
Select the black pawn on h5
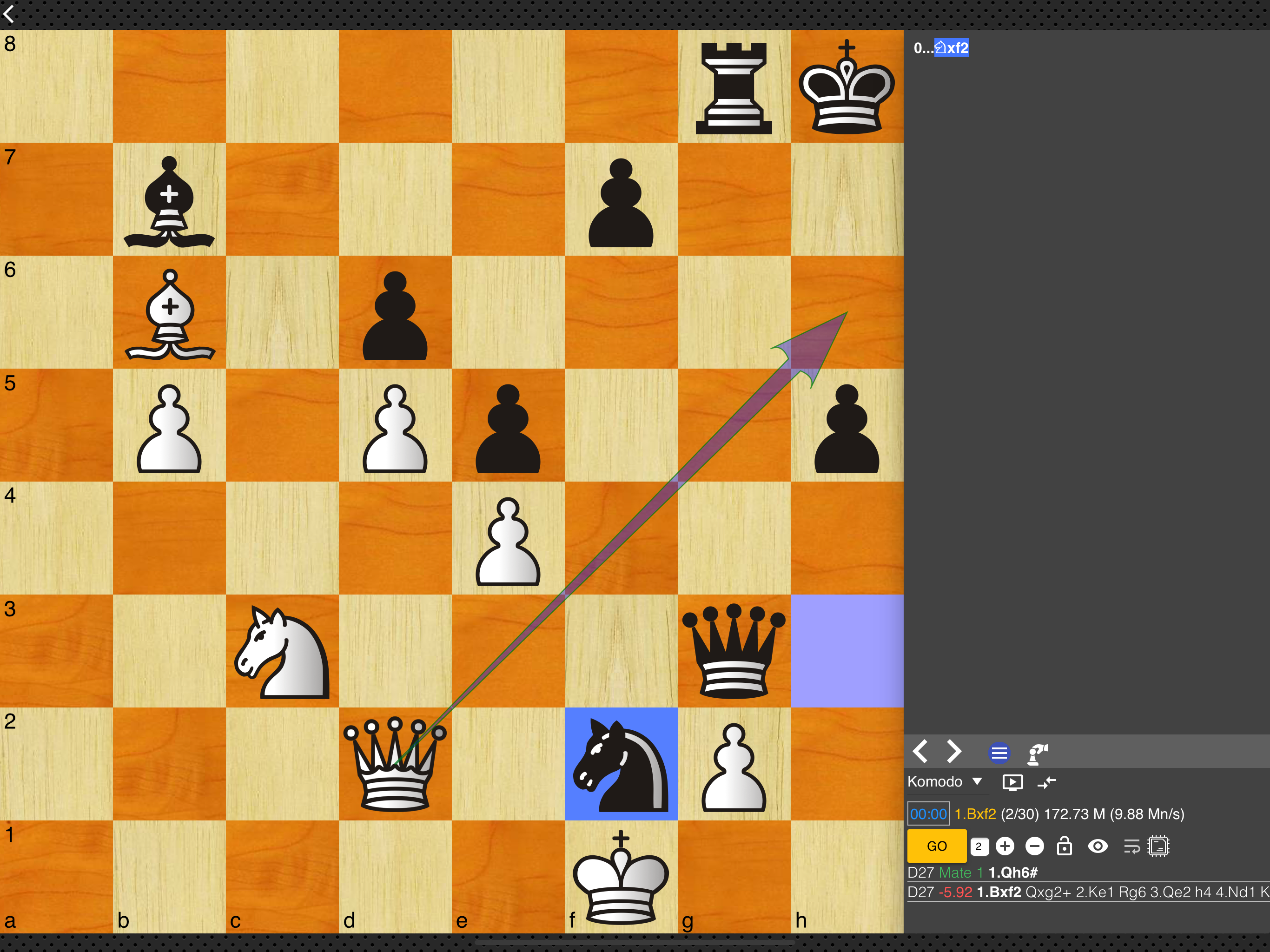(x=847, y=428)
